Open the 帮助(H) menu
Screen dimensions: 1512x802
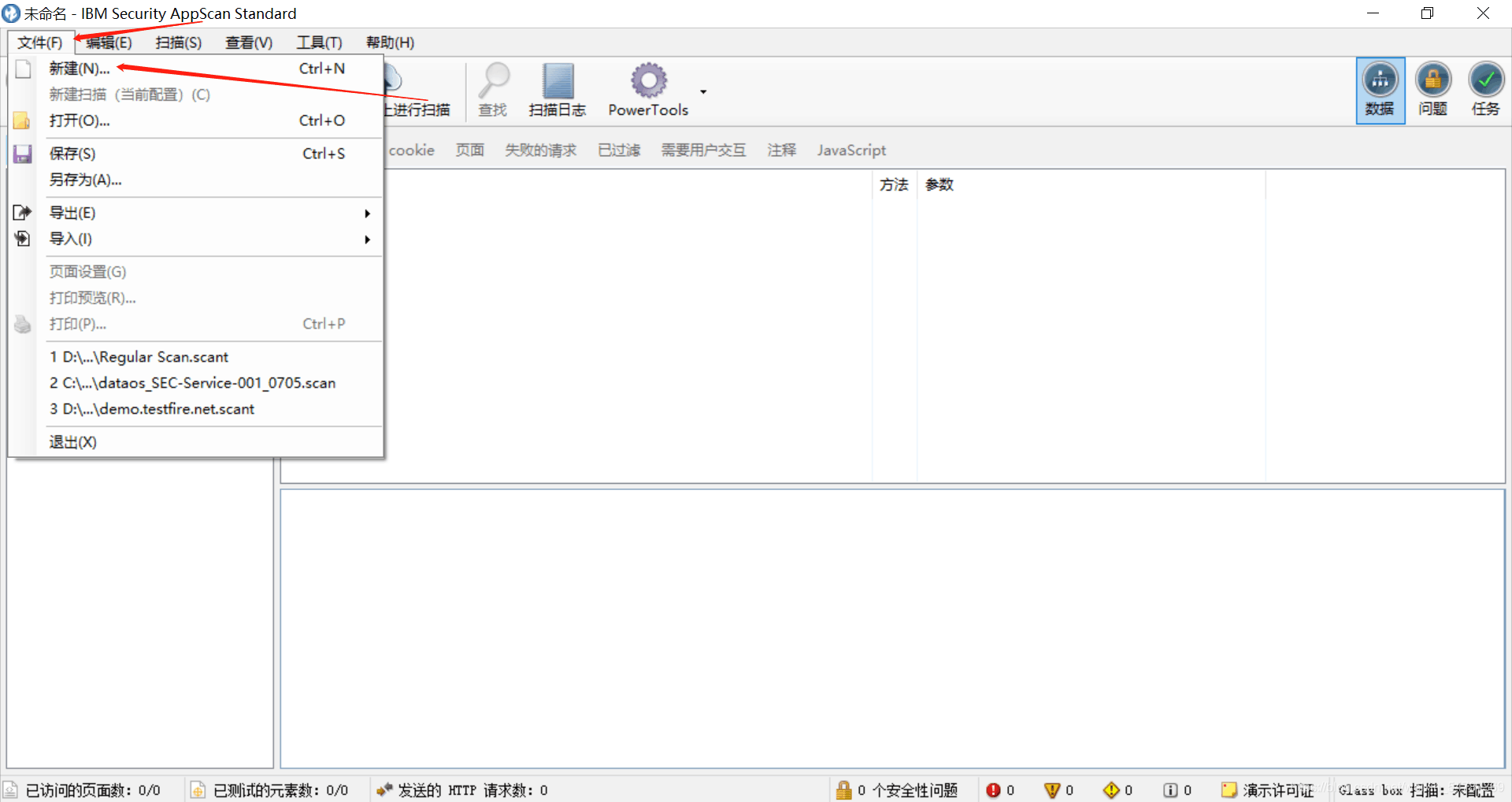(390, 43)
